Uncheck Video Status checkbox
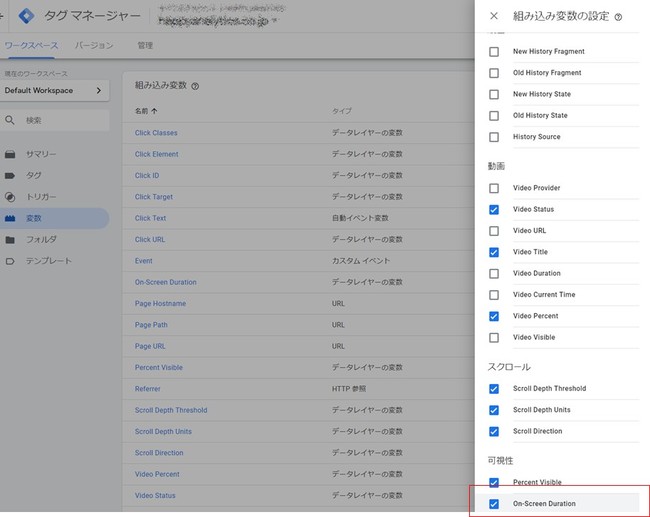This screenshot has height=517, width=650. click(x=494, y=210)
